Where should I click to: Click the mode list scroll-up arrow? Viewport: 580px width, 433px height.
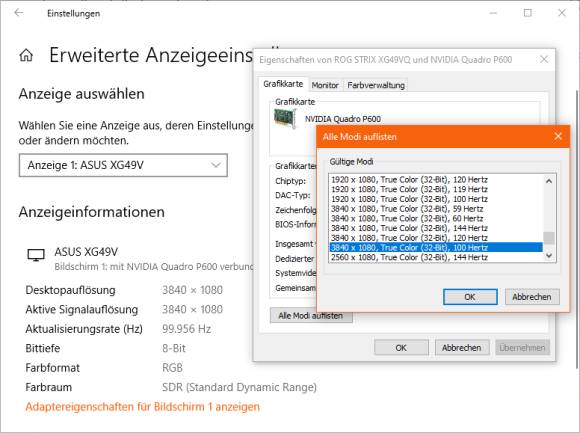click(549, 181)
